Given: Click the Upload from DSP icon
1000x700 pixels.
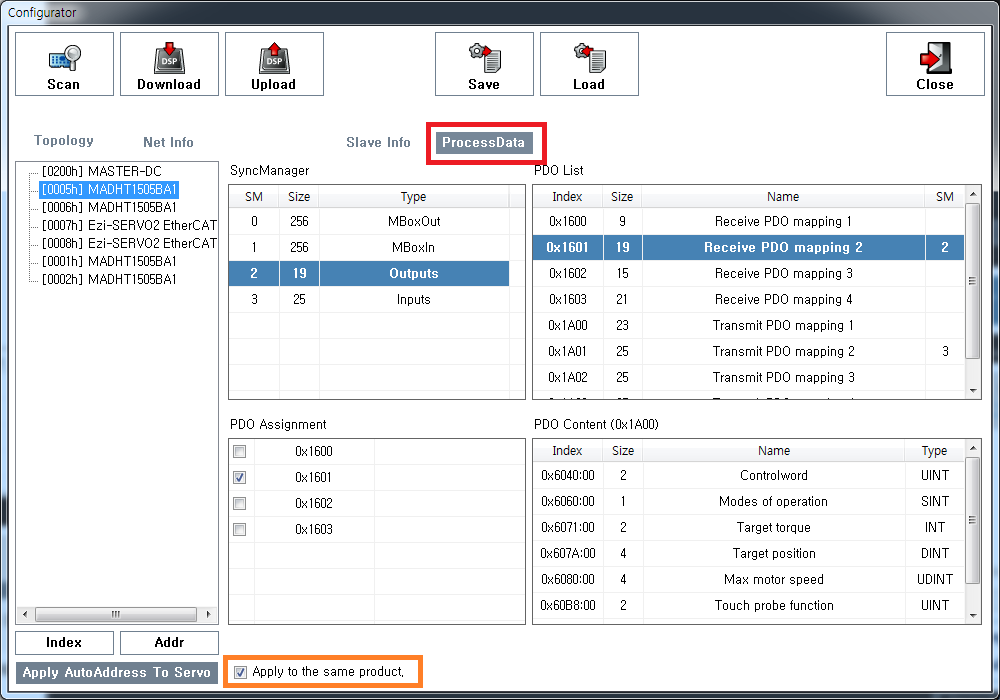Looking at the screenshot, I should click(x=274, y=64).
